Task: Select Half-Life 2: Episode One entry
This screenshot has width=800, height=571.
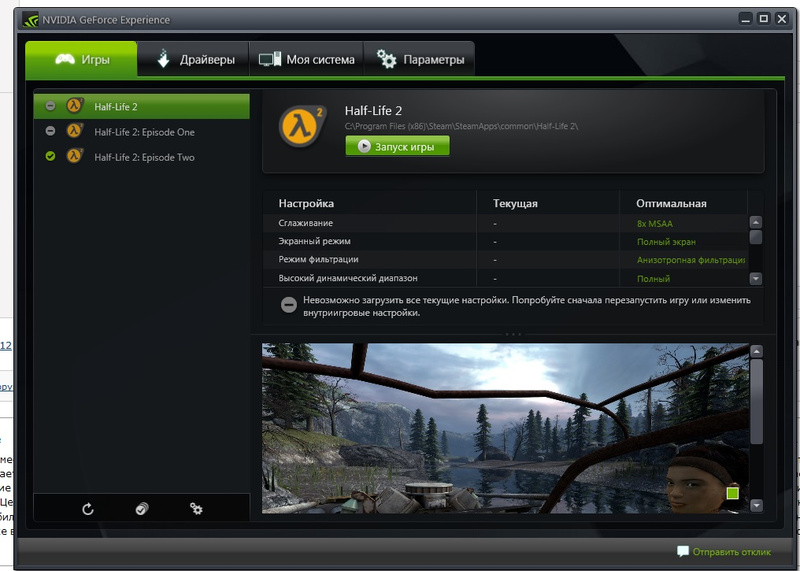Action: (142, 132)
